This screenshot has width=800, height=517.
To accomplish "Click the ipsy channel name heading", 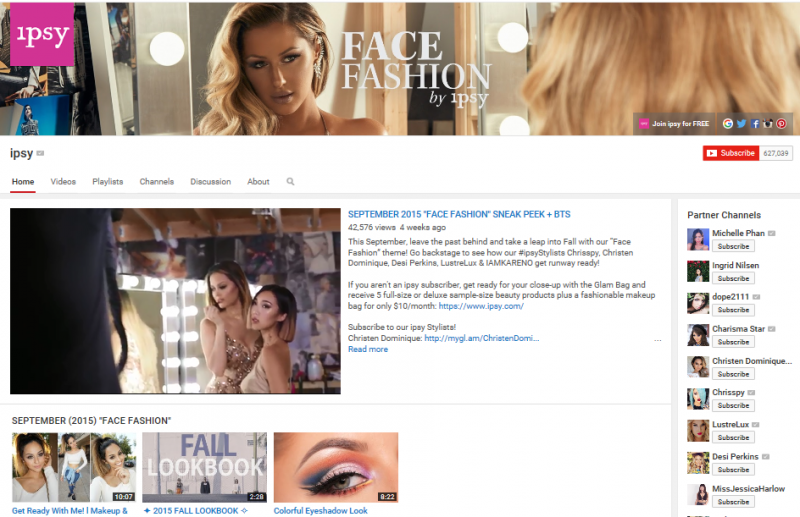I will click(21, 153).
